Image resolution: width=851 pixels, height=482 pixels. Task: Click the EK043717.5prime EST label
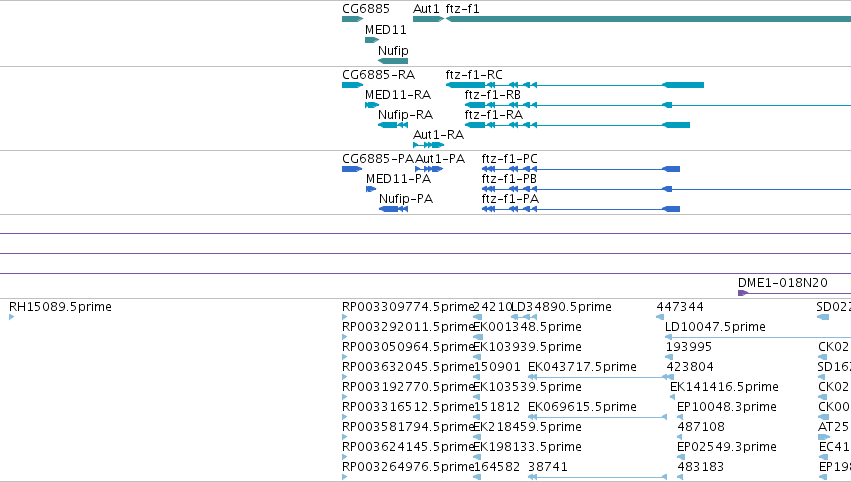point(582,367)
